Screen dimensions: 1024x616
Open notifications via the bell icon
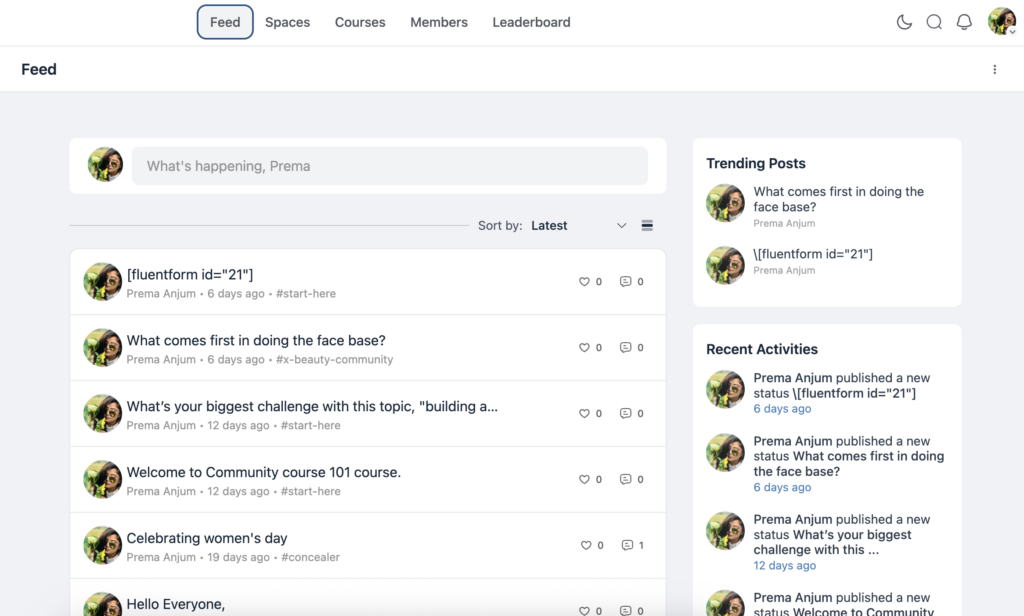click(x=963, y=21)
